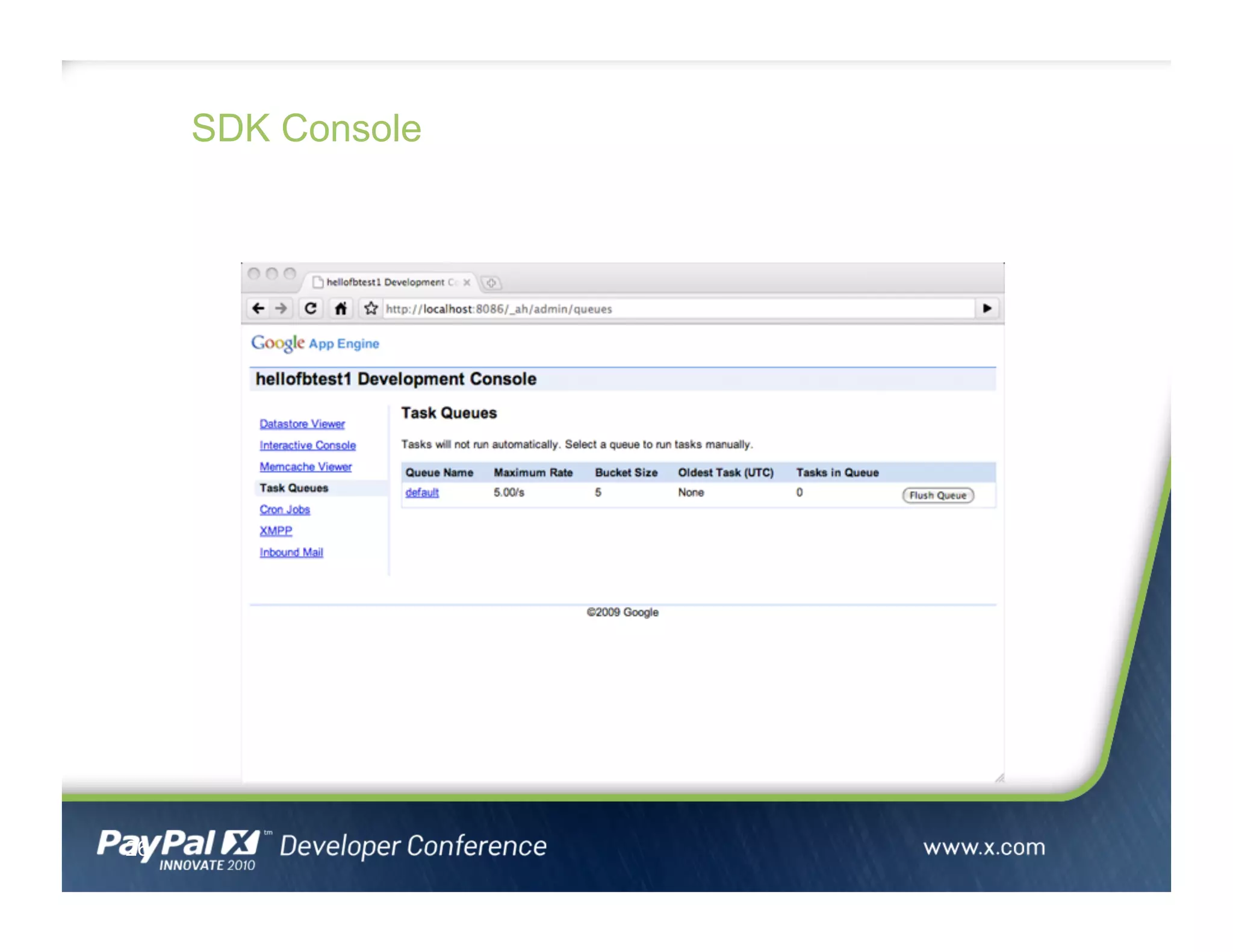Click the browser window resize grip
This screenshot has width=1233, height=952.
coord(999,778)
